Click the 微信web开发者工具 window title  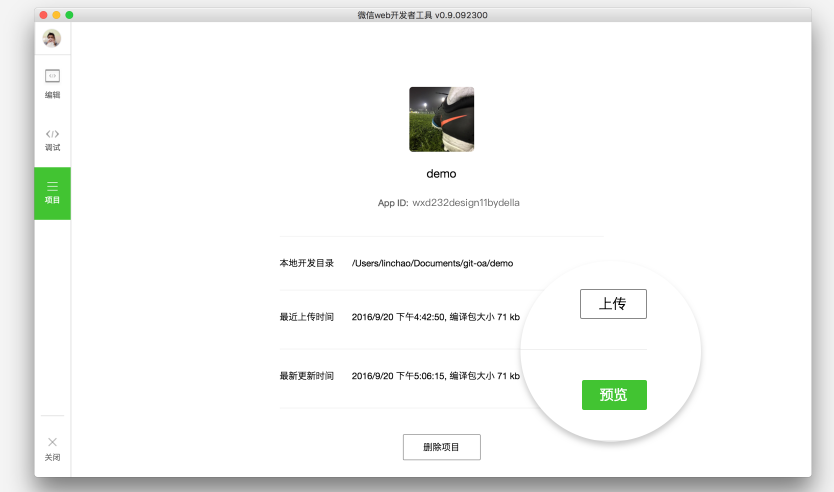[422, 15]
